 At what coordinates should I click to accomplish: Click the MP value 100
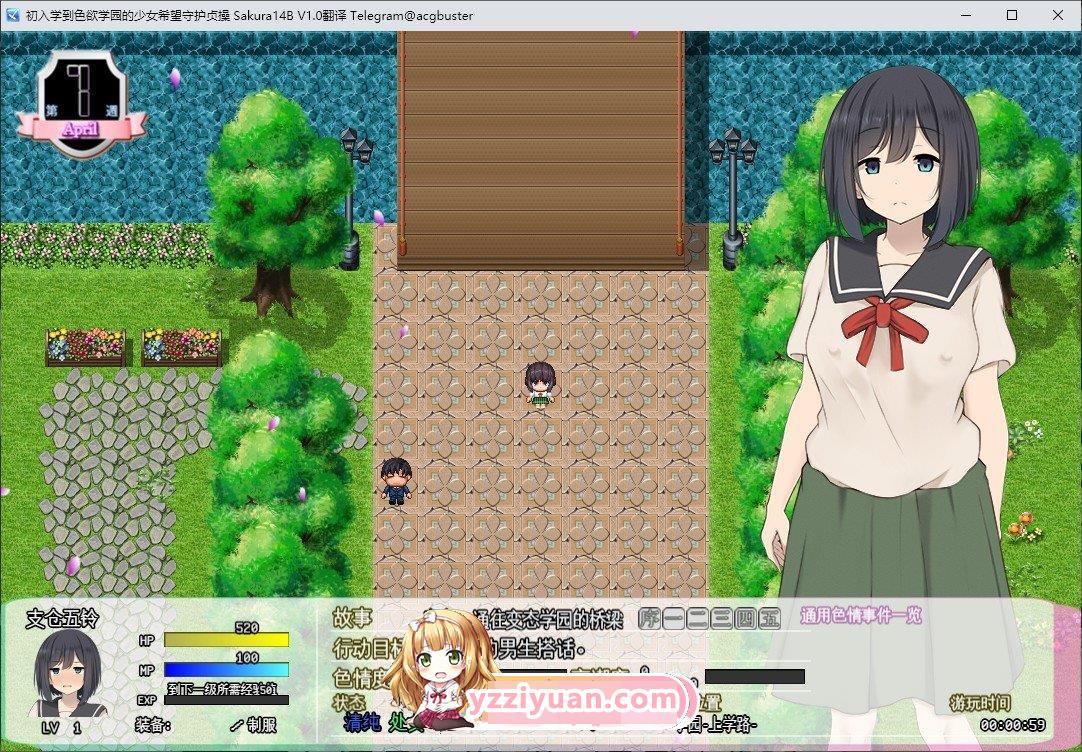coord(246,657)
